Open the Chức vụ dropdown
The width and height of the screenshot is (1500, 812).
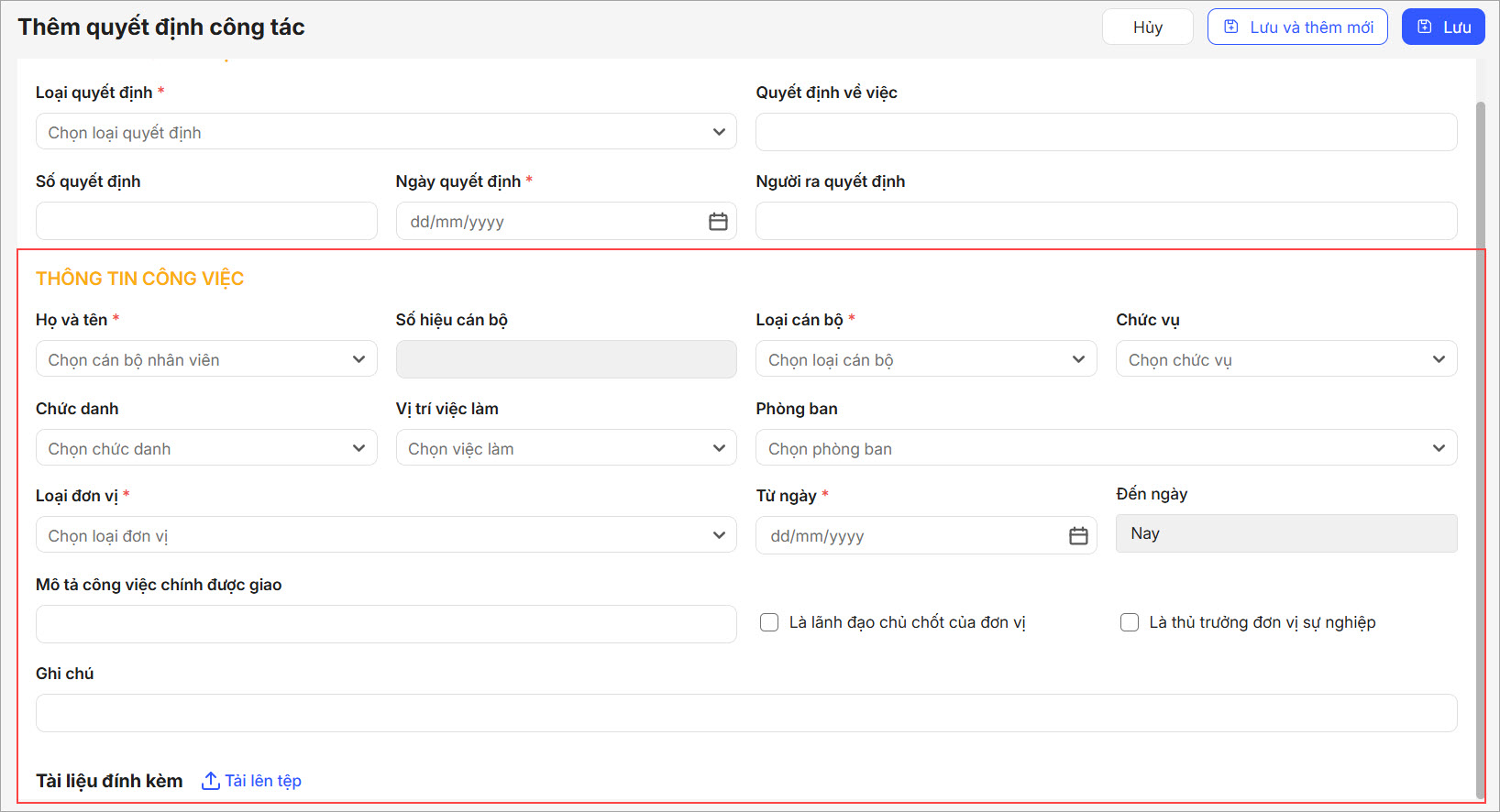[x=1285, y=359]
